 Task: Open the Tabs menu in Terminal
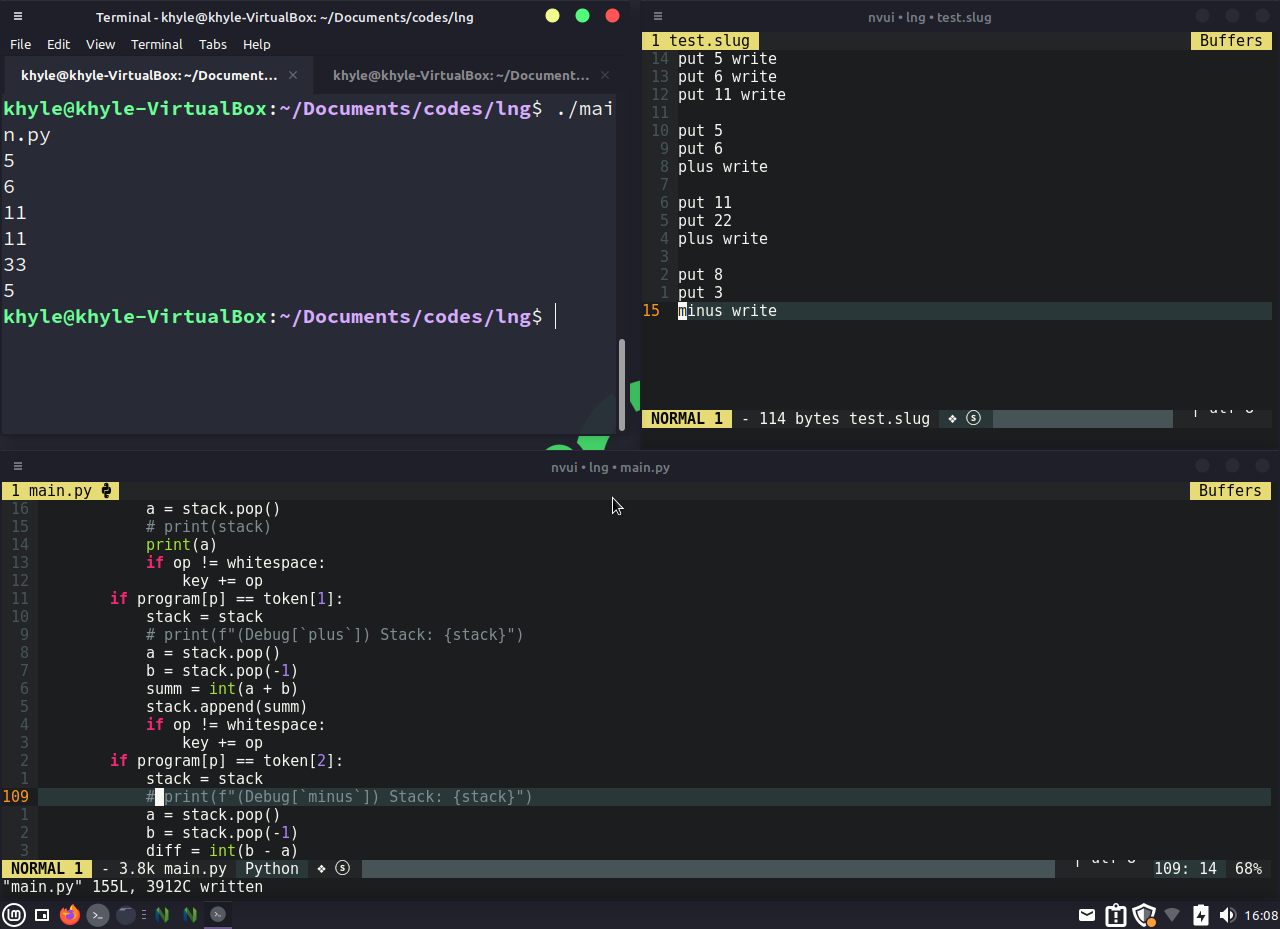[212, 44]
